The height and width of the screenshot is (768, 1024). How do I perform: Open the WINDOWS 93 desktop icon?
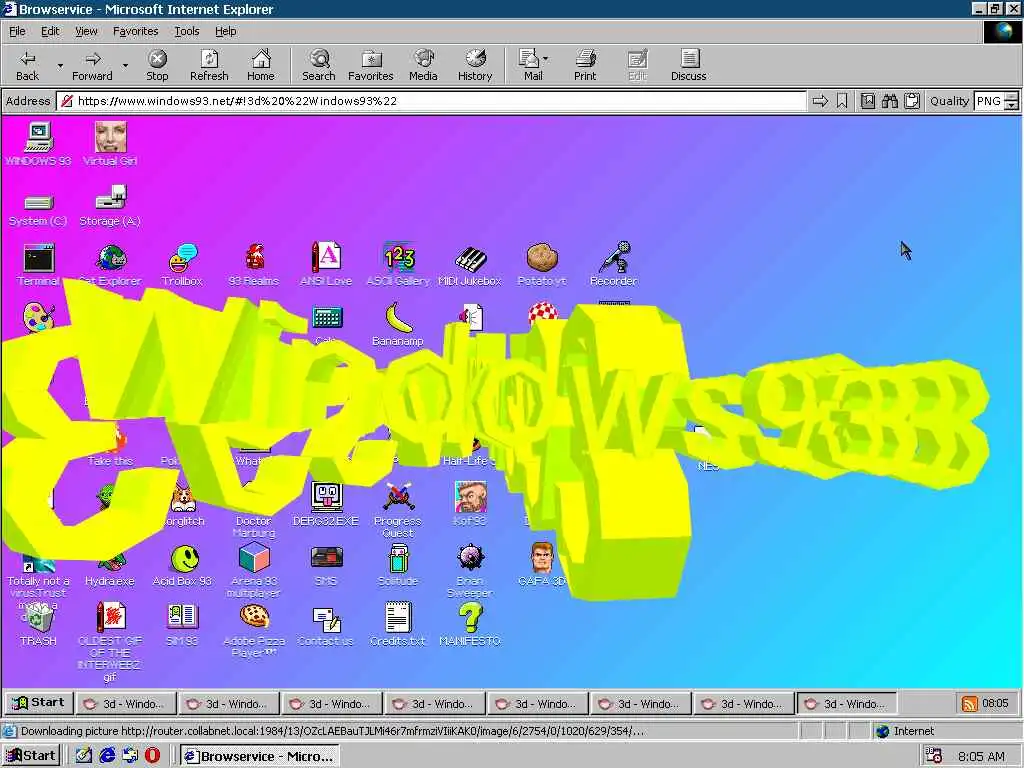pos(38,144)
